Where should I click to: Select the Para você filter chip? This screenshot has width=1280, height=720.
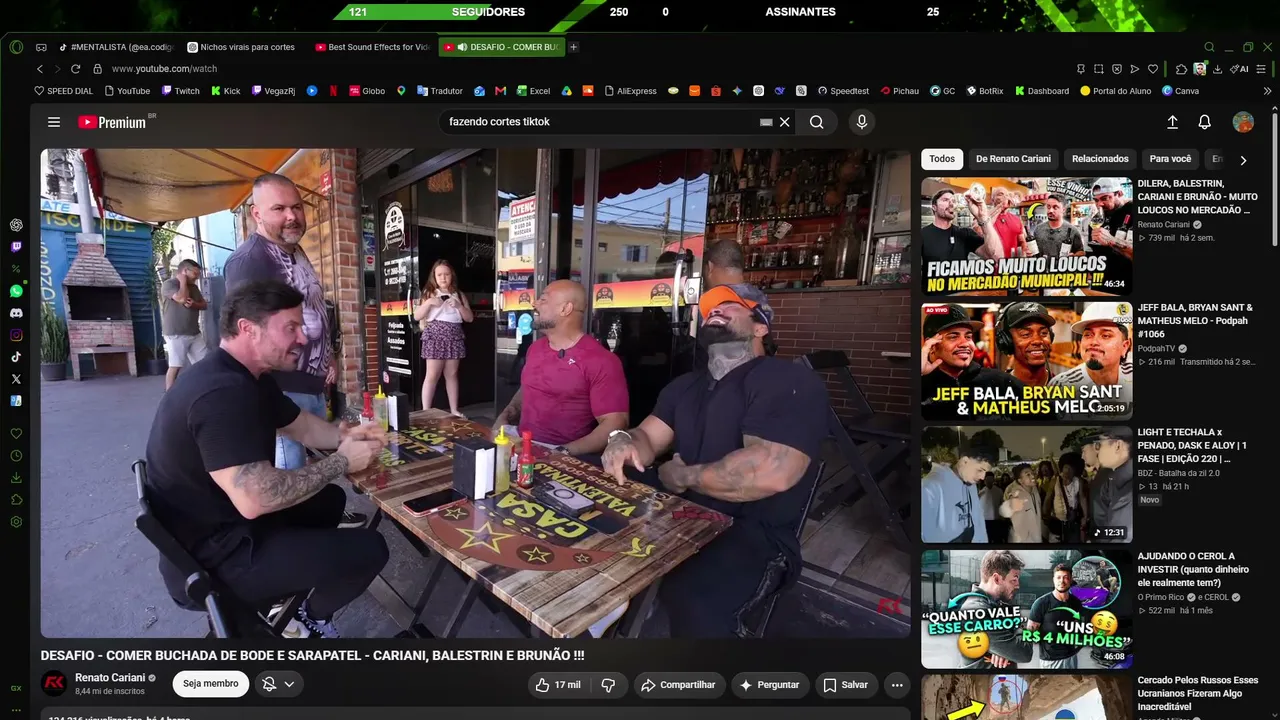1171,159
